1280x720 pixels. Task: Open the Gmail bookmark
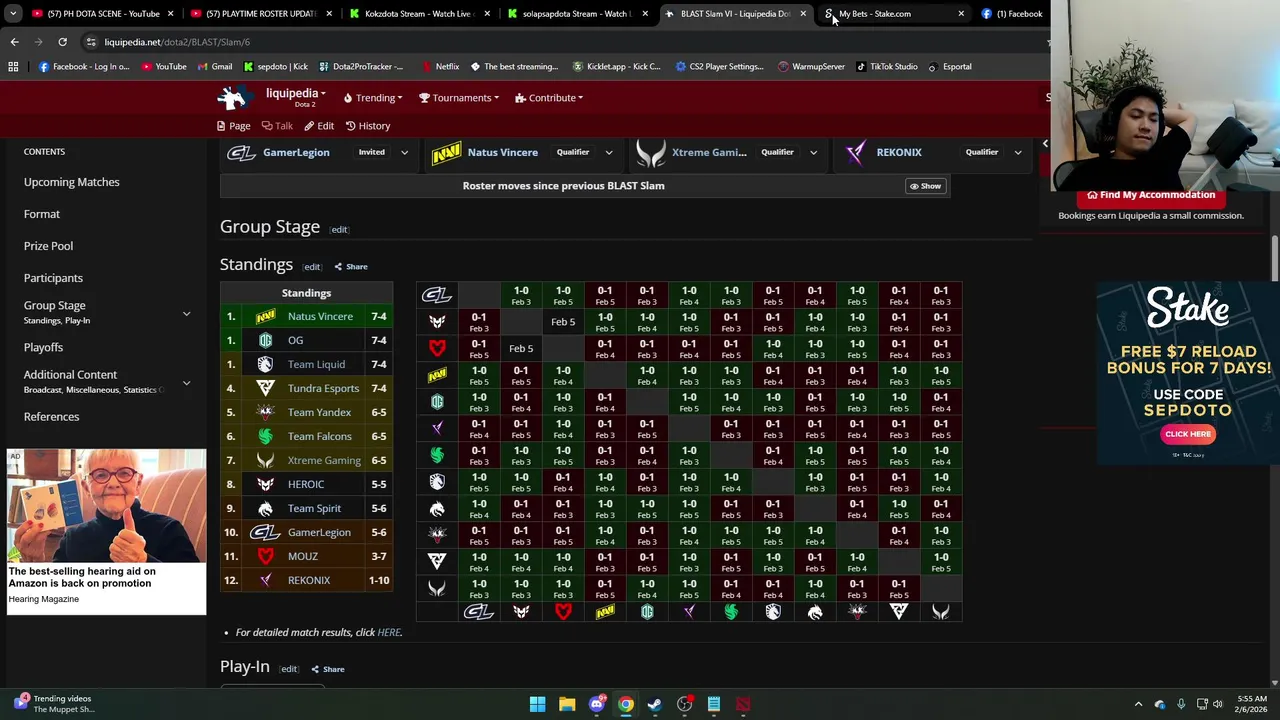click(215, 67)
